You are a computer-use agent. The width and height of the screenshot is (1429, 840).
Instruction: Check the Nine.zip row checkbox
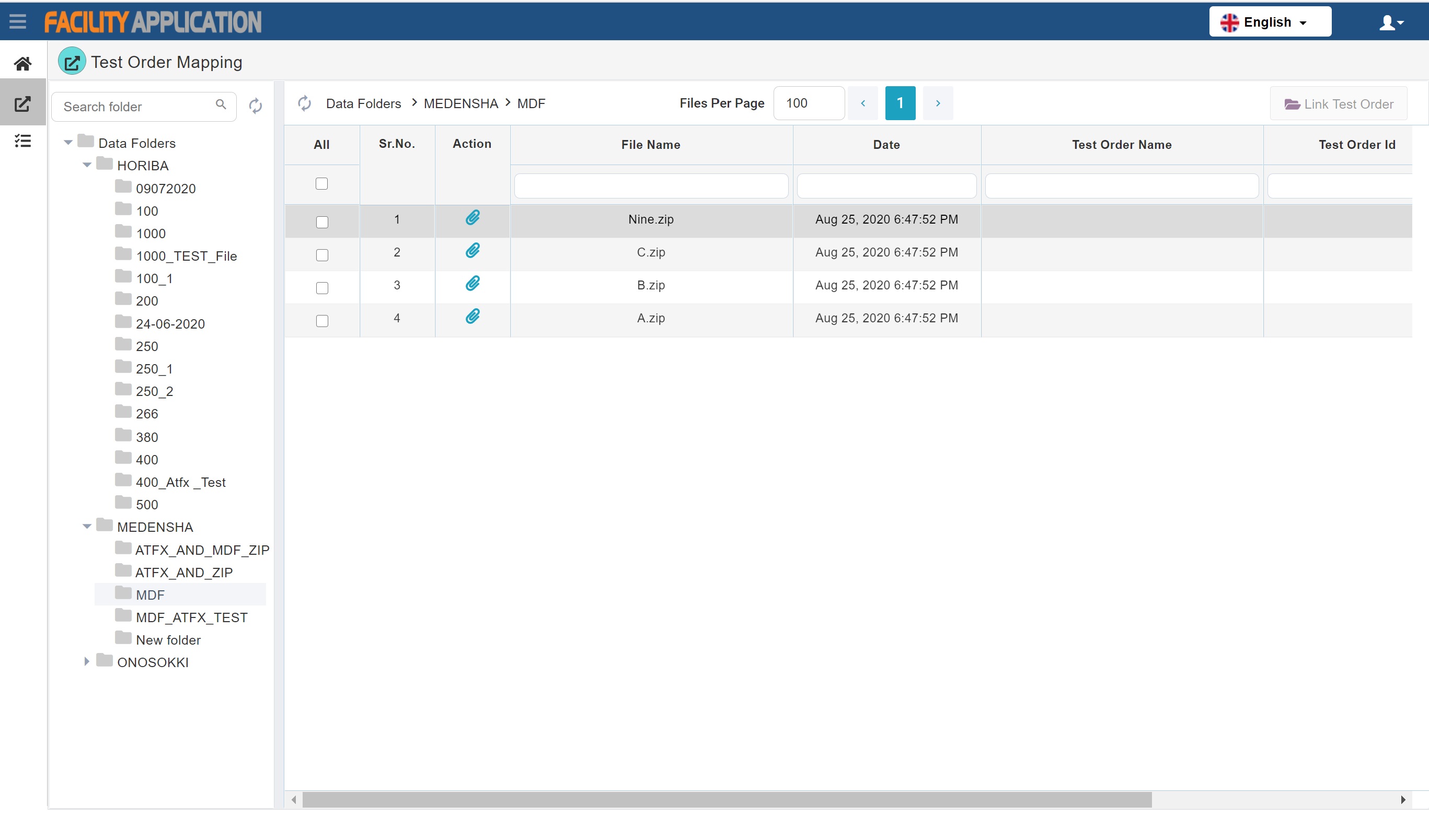322,222
